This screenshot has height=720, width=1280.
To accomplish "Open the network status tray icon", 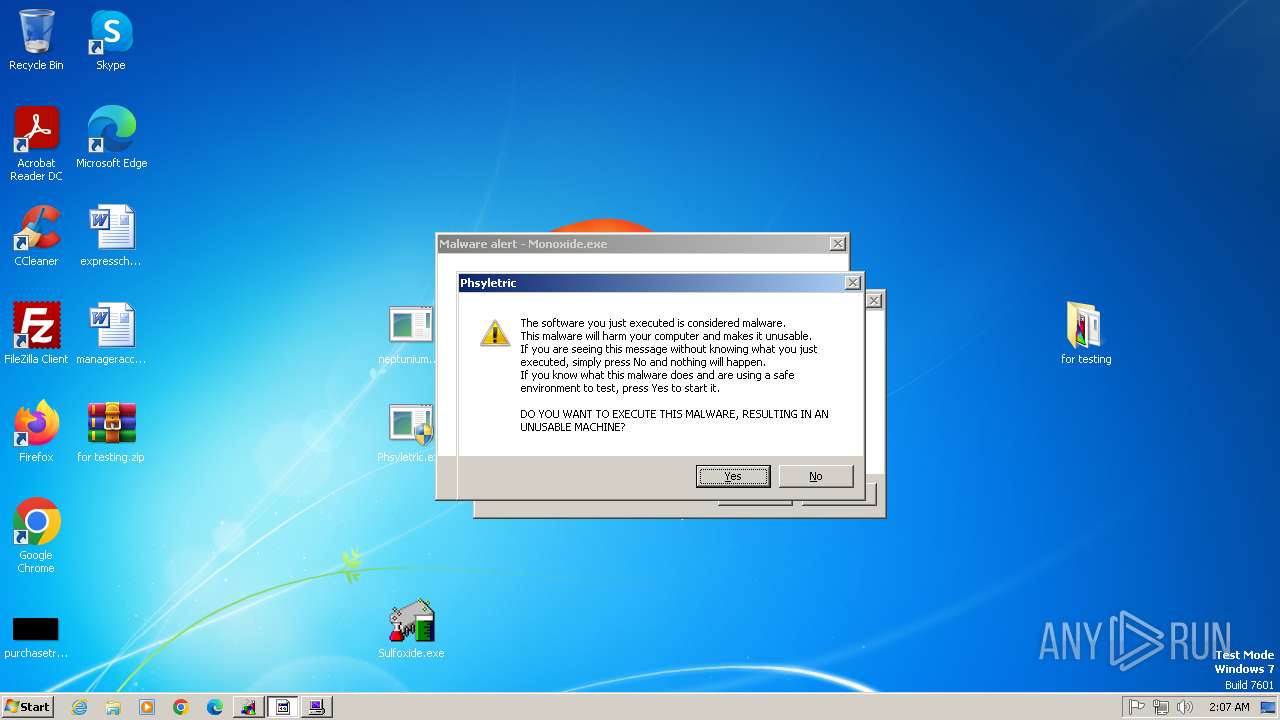I will pyautogui.click(x=1161, y=707).
